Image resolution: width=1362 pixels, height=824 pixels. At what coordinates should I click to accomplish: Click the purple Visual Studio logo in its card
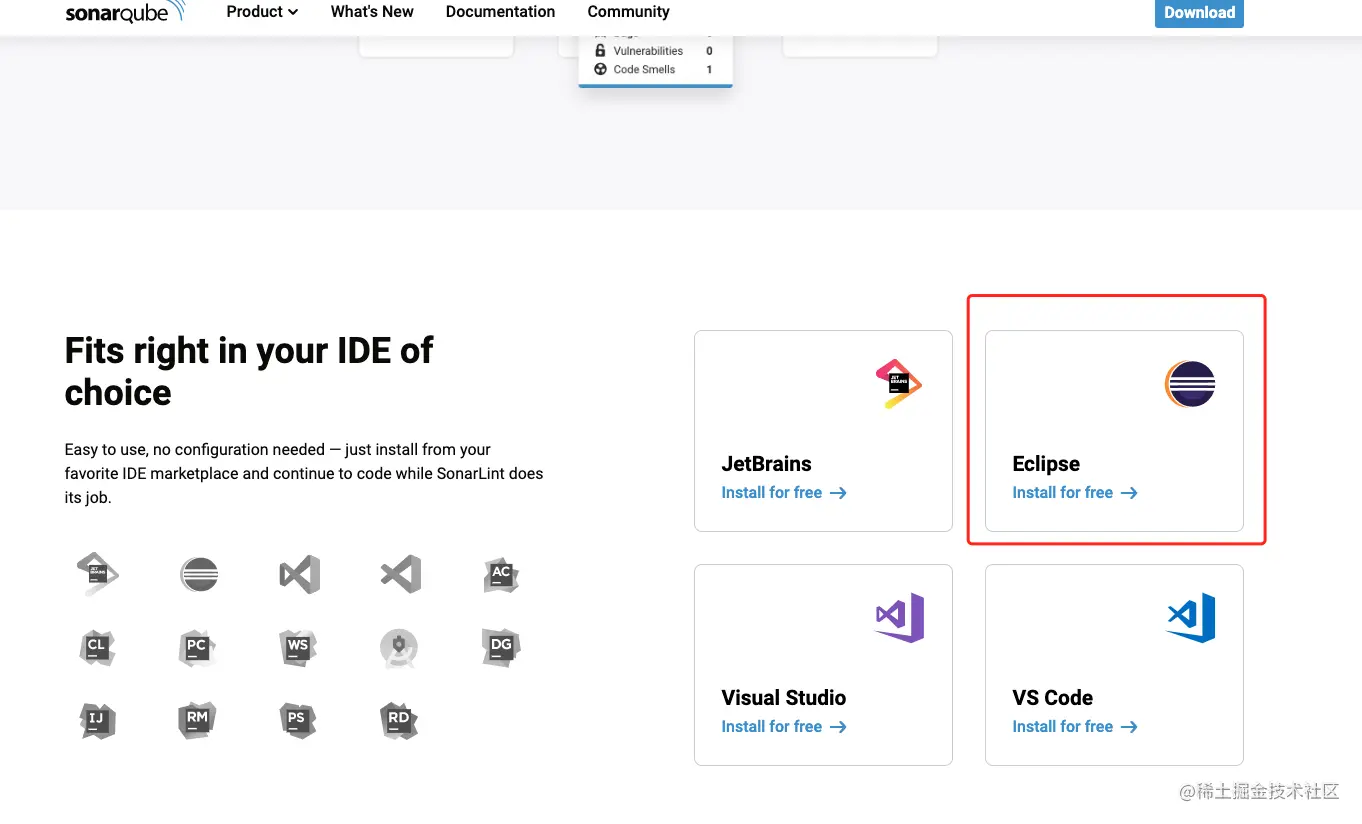(x=900, y=618)
